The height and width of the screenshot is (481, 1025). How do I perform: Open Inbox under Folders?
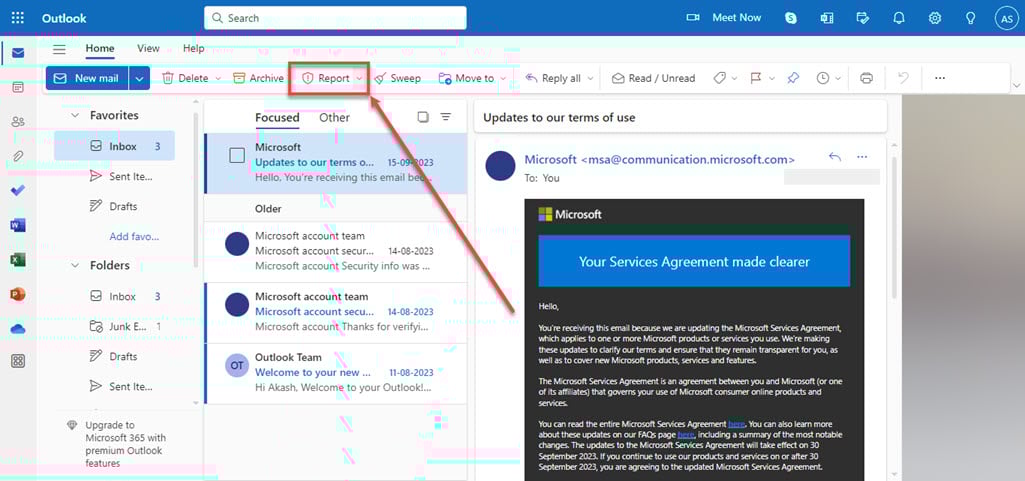(x=124, y=296)
